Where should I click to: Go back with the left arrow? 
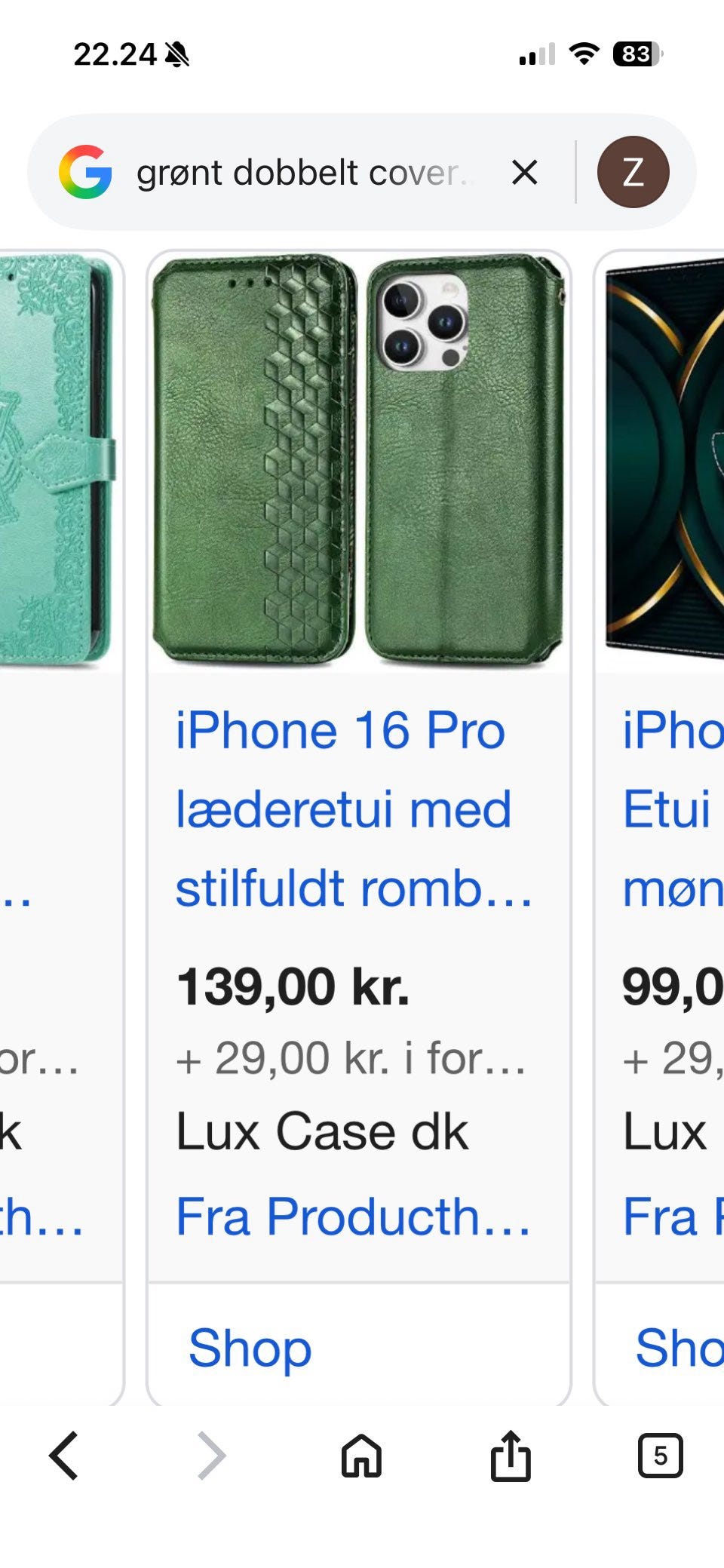[x=64, y=1456]
